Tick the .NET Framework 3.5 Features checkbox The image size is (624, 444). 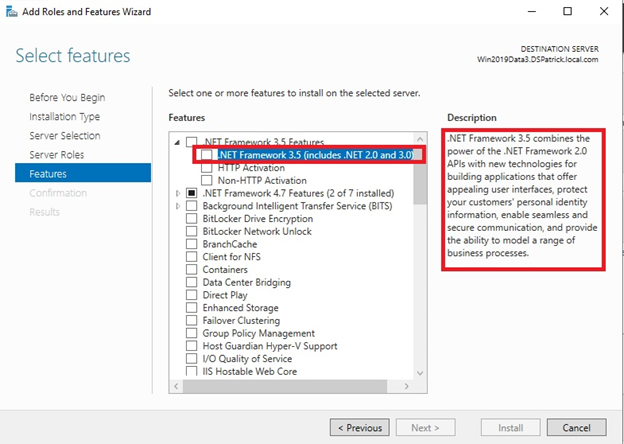191,142
